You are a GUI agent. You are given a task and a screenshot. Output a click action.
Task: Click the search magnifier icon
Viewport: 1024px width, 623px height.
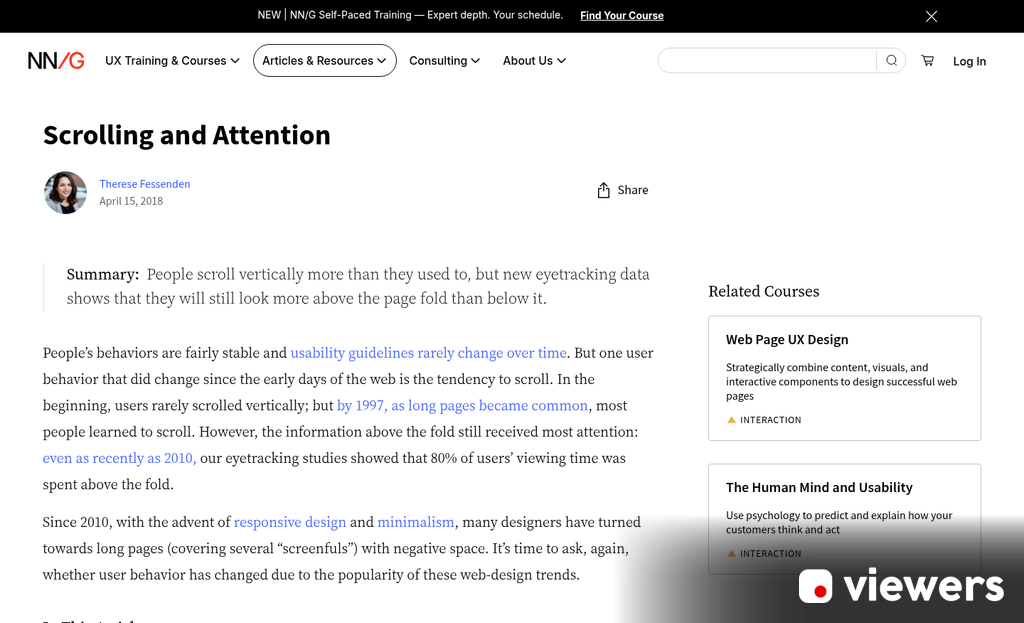click(x=889, y=60)
